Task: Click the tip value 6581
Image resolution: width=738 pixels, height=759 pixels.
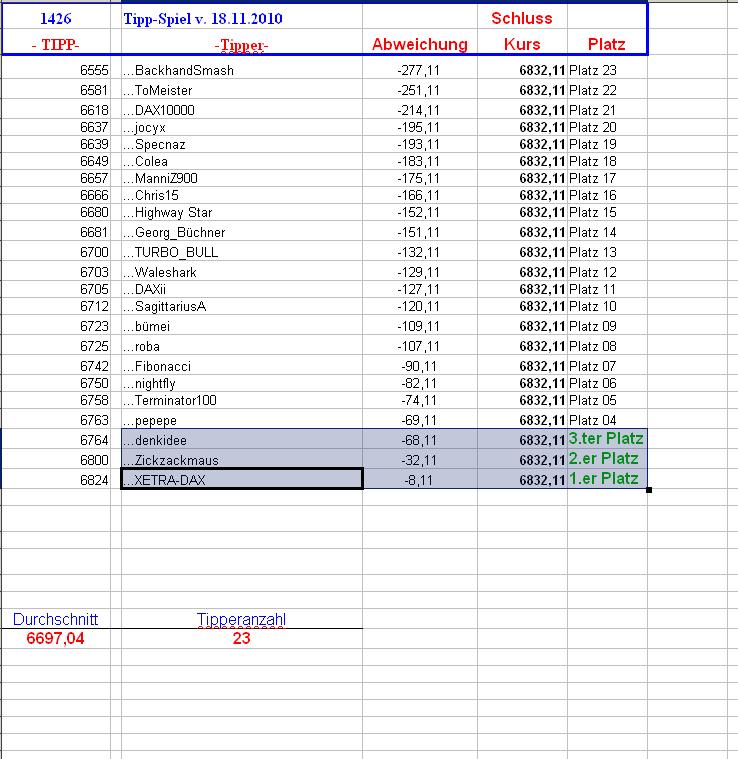Action: [x=56, y=90]
